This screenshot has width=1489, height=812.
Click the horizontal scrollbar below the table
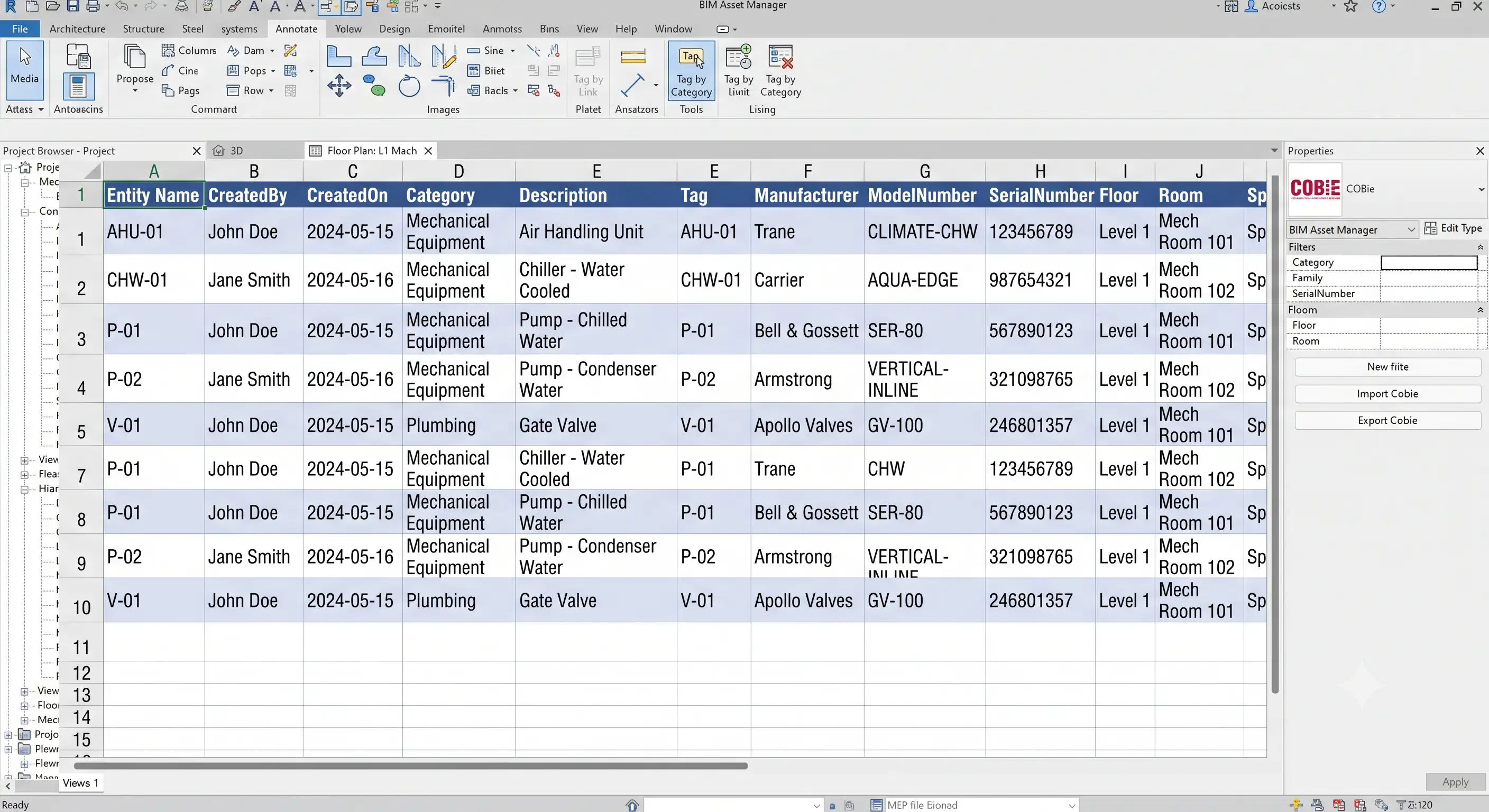tap(410, 766)
